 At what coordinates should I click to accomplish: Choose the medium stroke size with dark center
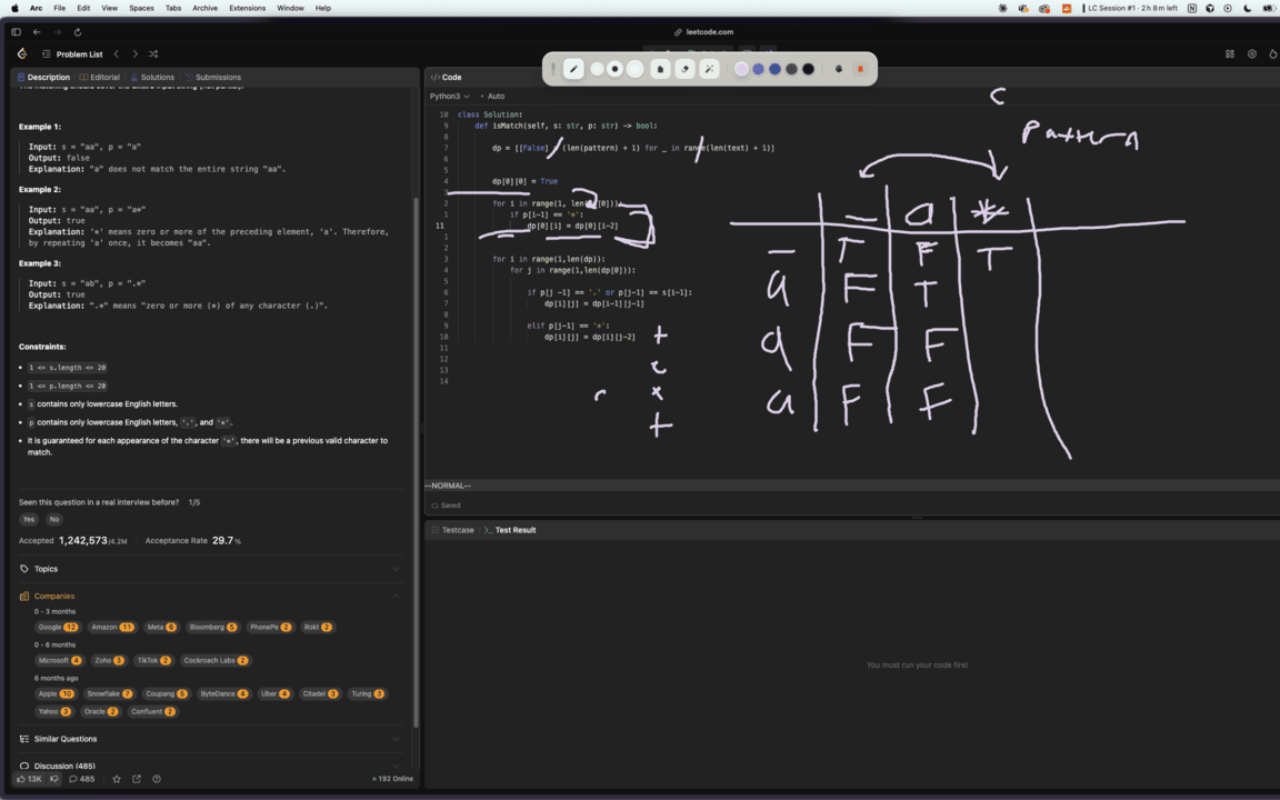[x=615, y=69]
